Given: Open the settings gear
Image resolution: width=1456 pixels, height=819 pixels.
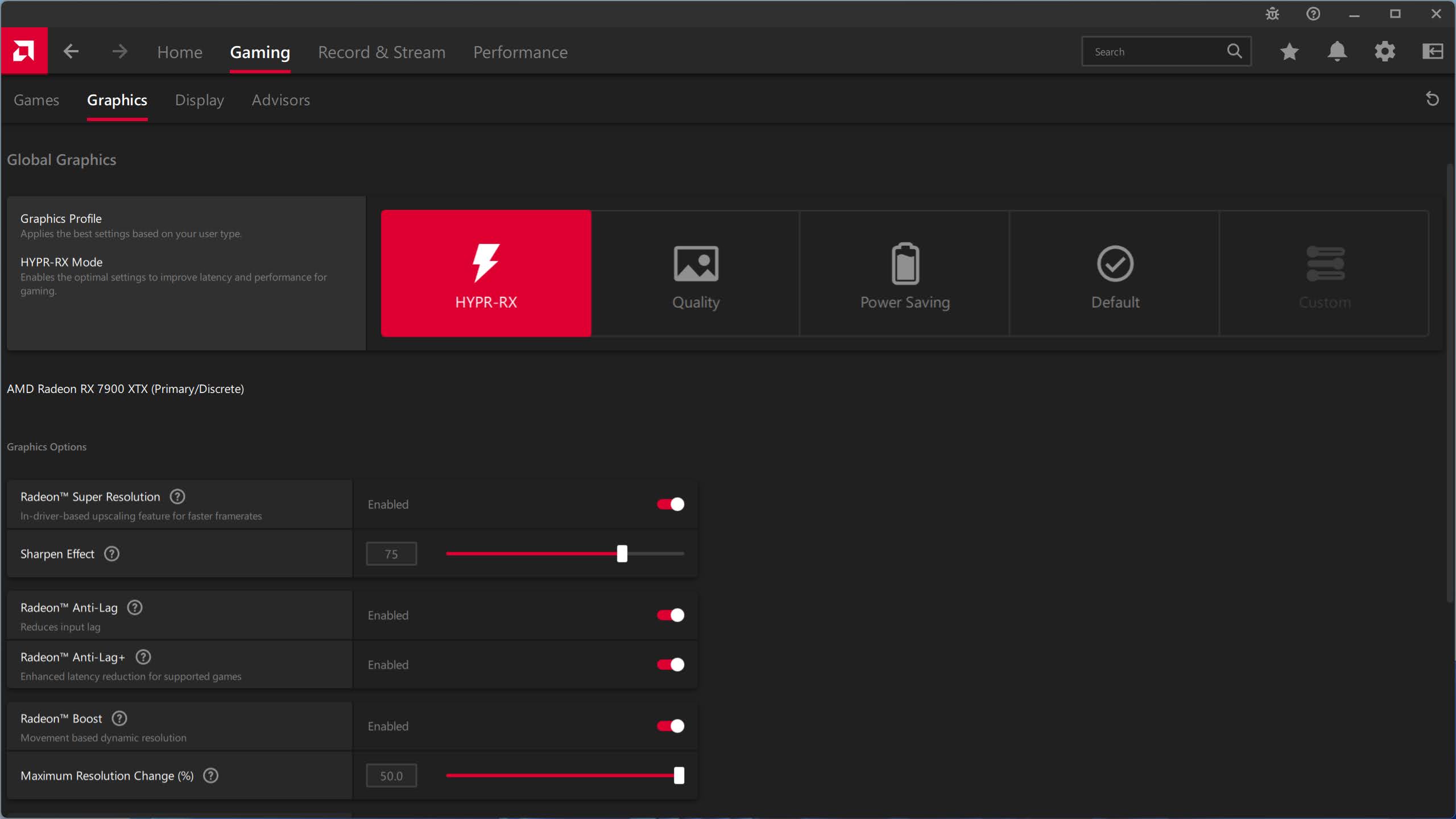Looking at the screenshot, I should tap(1384, 51).
